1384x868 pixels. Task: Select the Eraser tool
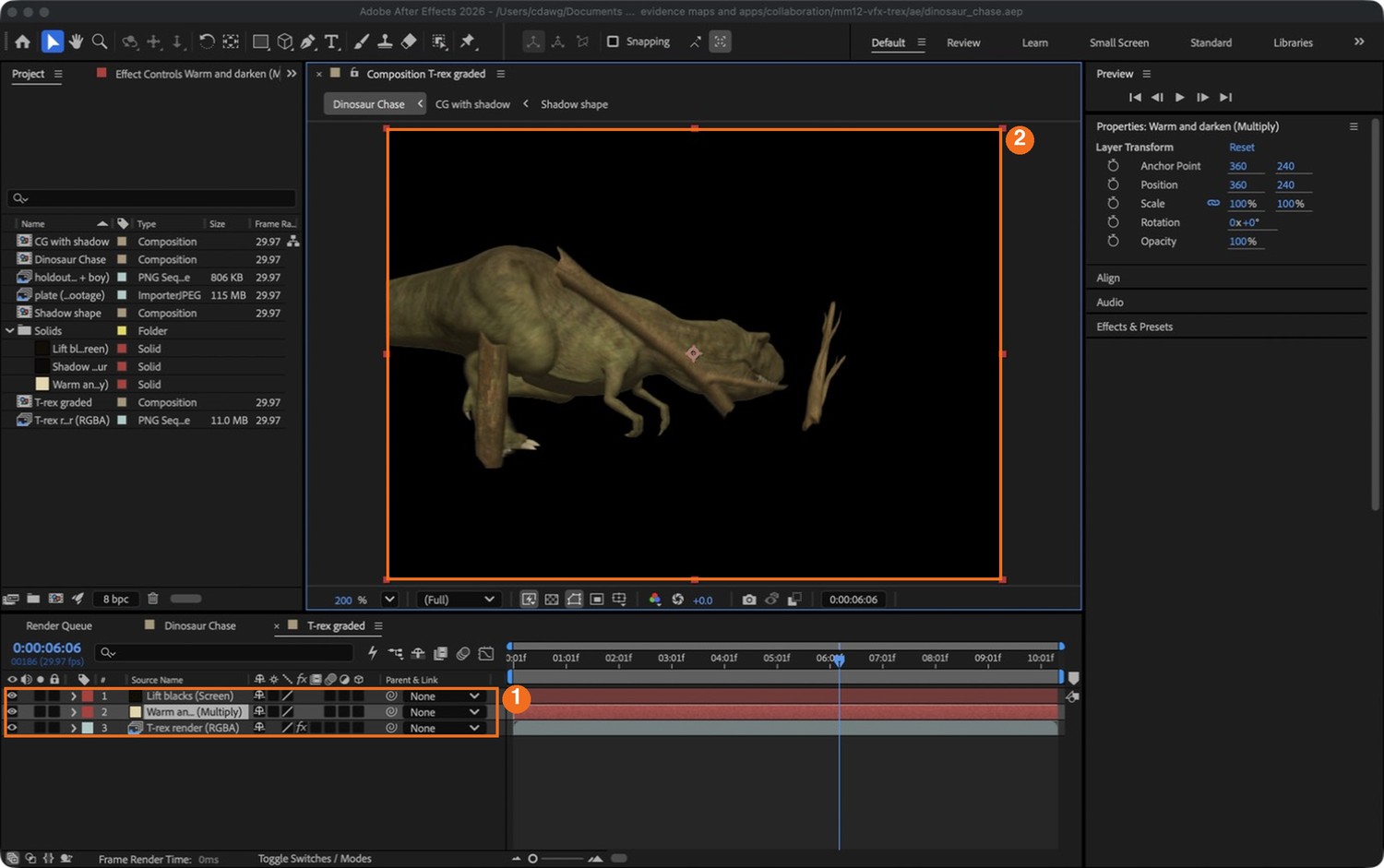click(x=409, y=42)
